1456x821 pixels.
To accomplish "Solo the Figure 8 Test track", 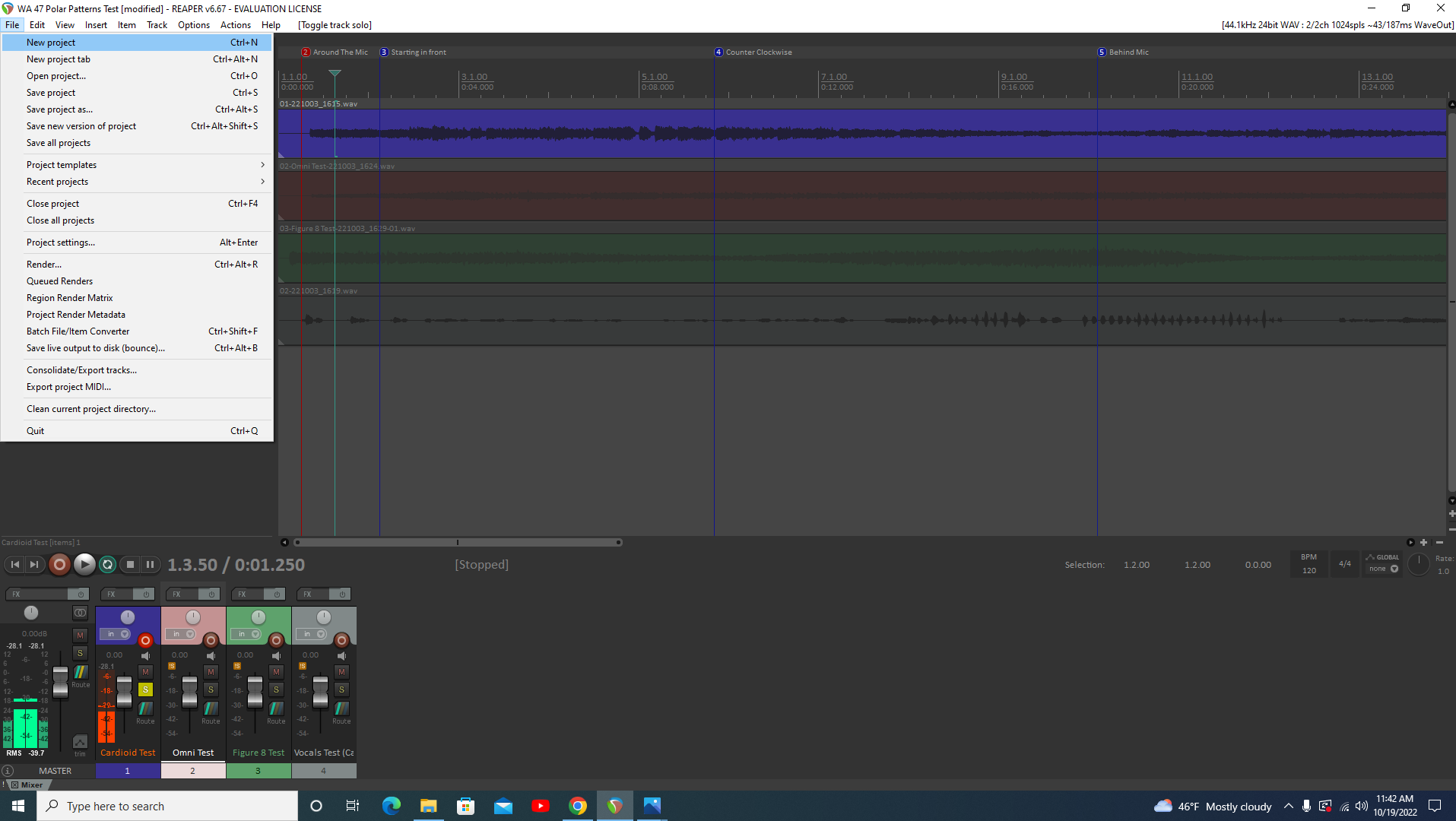I will [276, 689].
